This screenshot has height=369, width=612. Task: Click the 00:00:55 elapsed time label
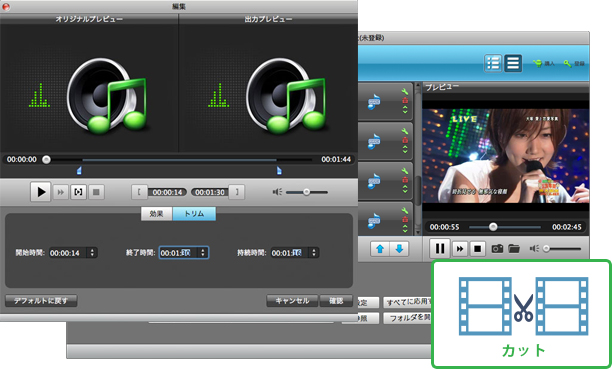tap(445, 227)
